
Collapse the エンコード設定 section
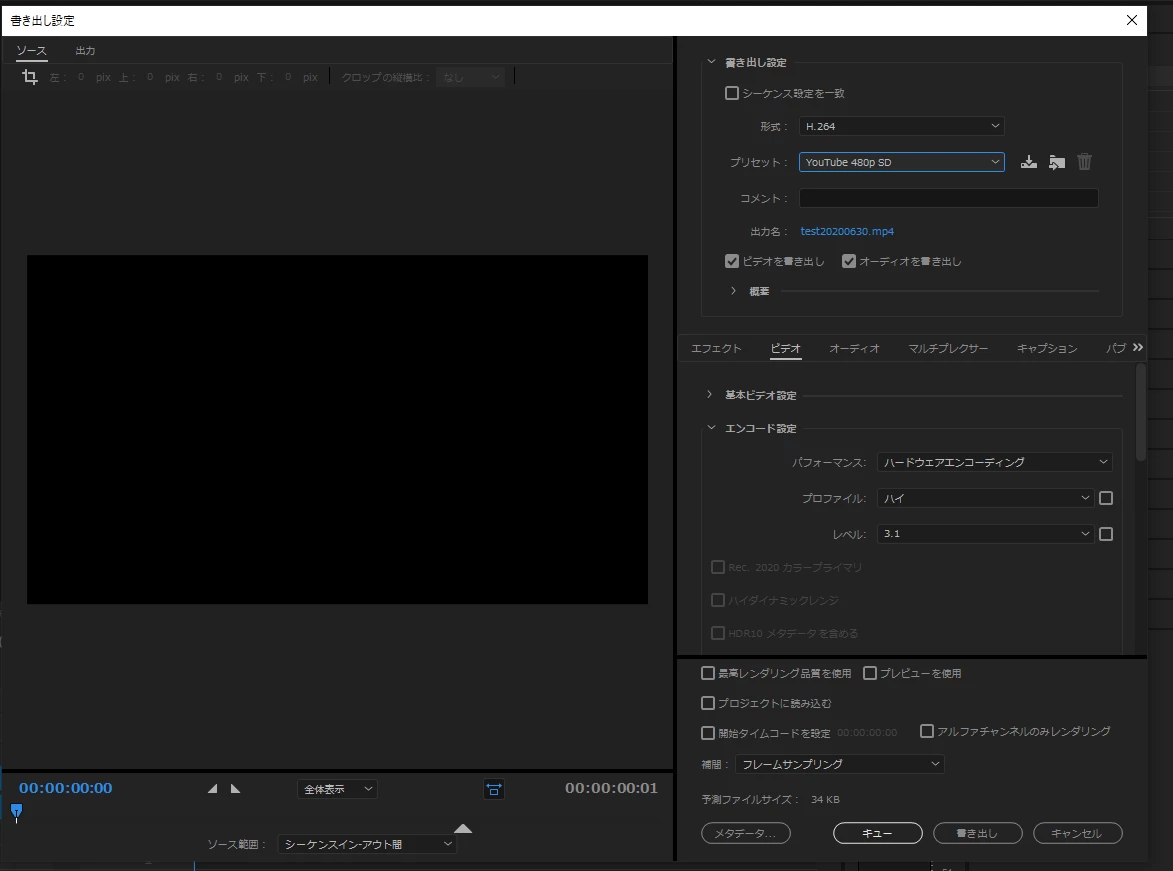pyautogui.click(x=711, y=428)
